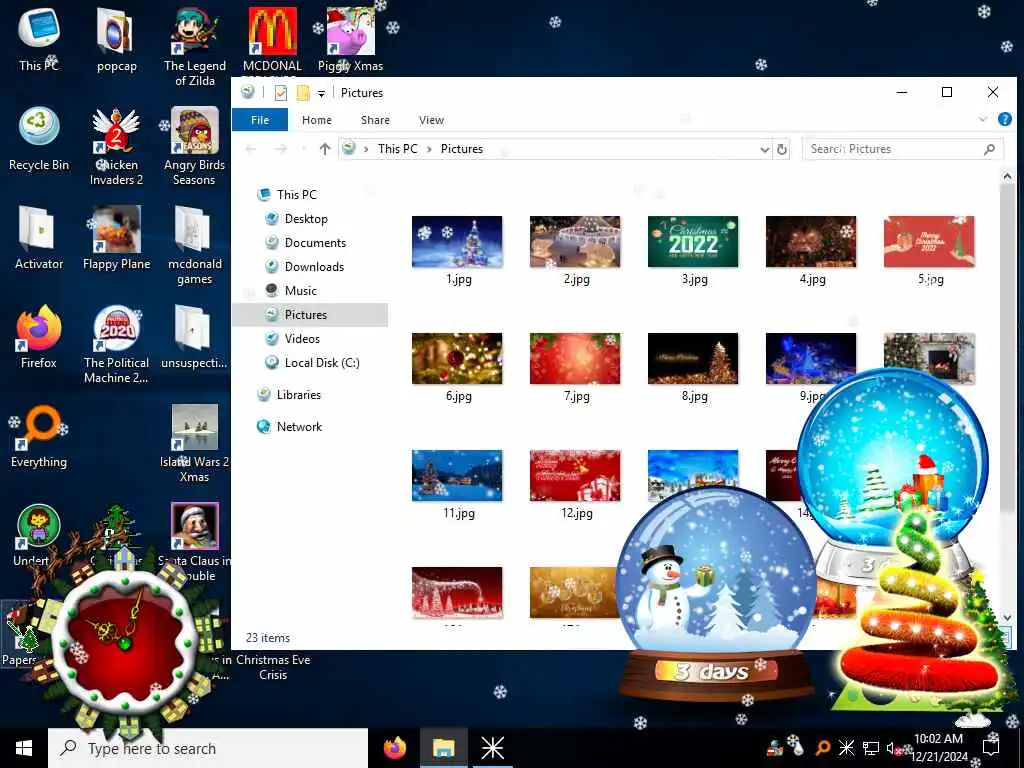The image size is (1024, 768).
Task: Launch Piggly Xmas game icon
Action: (350, 38)
